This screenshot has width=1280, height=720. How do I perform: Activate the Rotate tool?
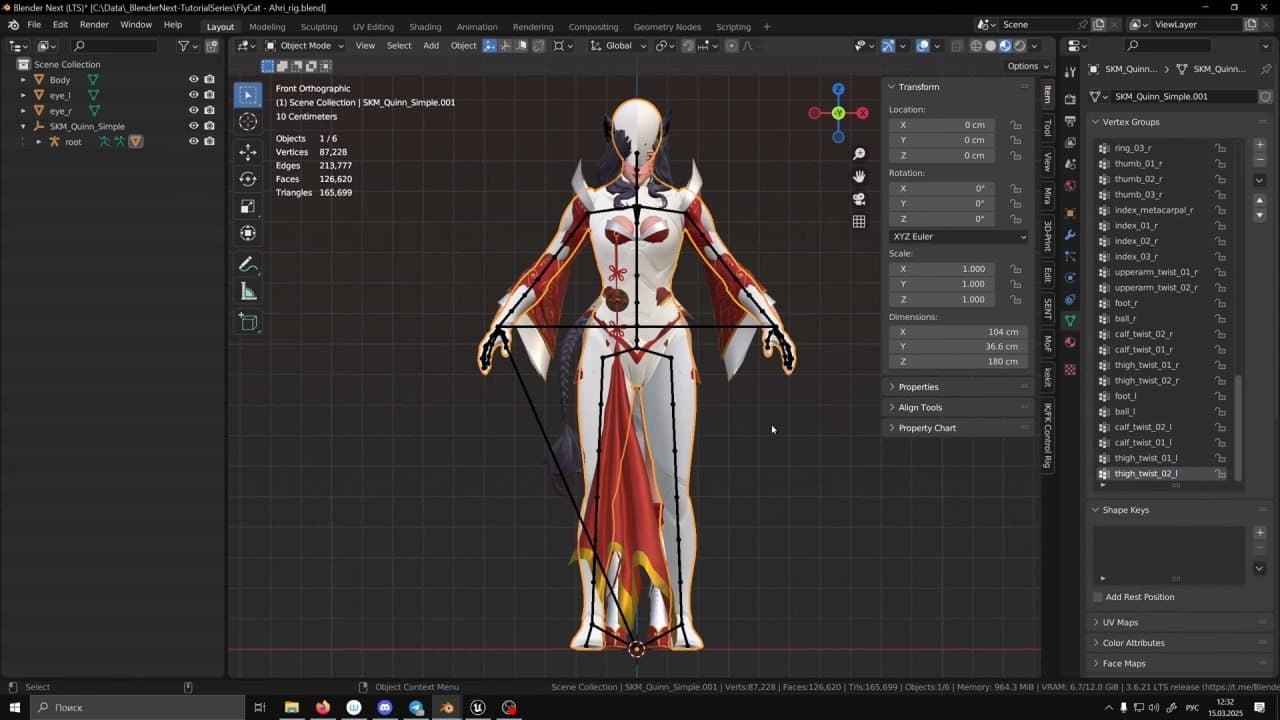pos(248,179)
